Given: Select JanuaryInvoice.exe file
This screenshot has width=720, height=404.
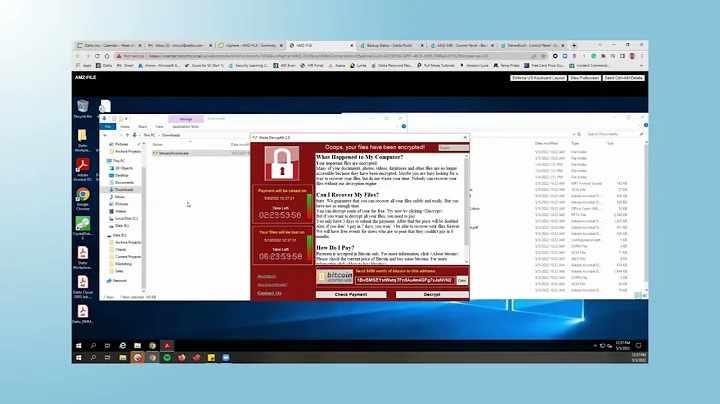Looking at the screenshot, I should click(x=174, y=153).
